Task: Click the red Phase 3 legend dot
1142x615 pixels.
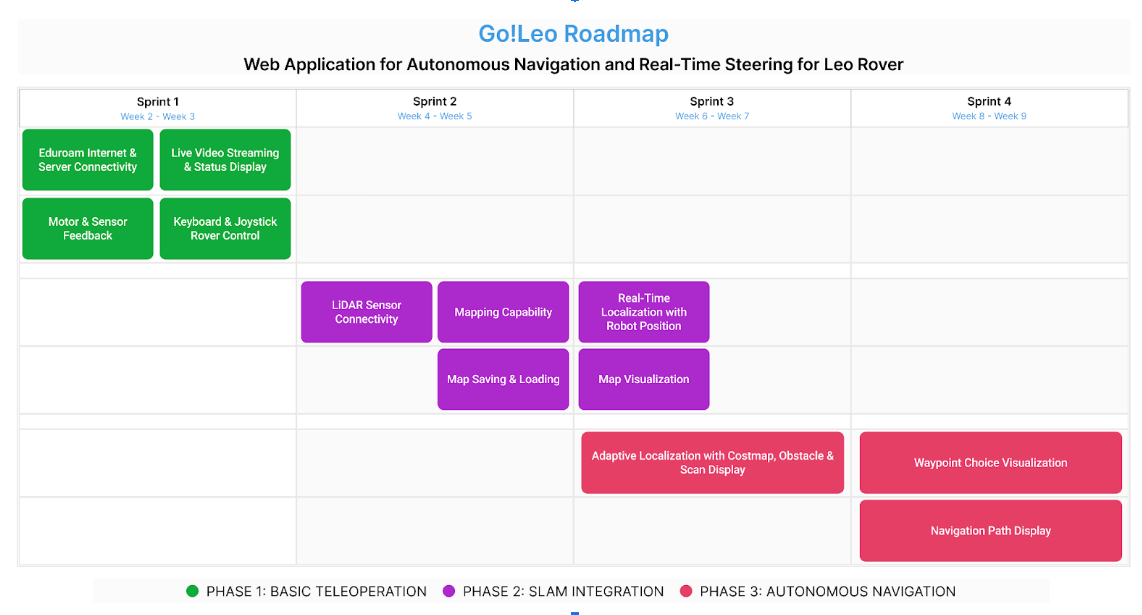Action: pos(686,592)
